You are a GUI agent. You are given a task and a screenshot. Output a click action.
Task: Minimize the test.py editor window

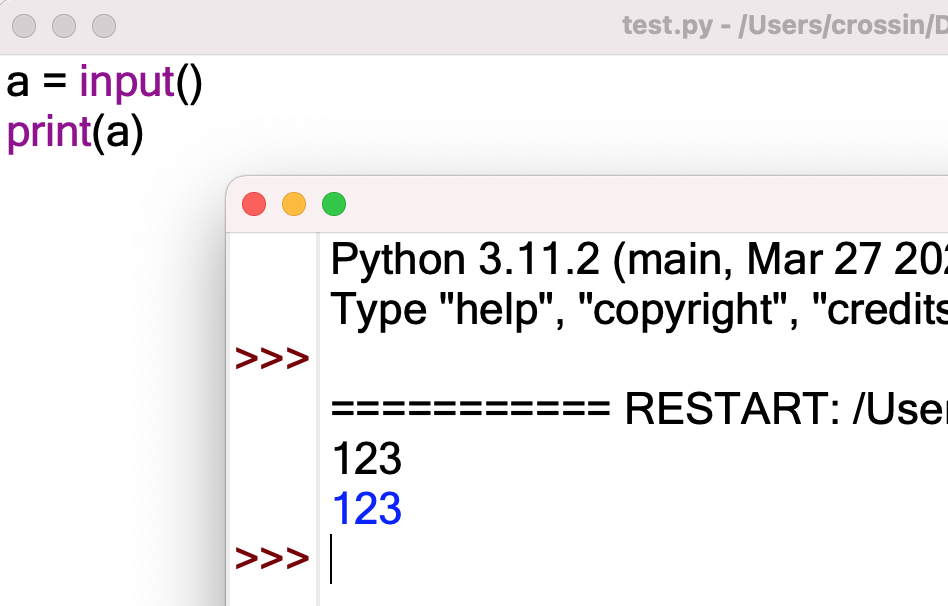64,26
